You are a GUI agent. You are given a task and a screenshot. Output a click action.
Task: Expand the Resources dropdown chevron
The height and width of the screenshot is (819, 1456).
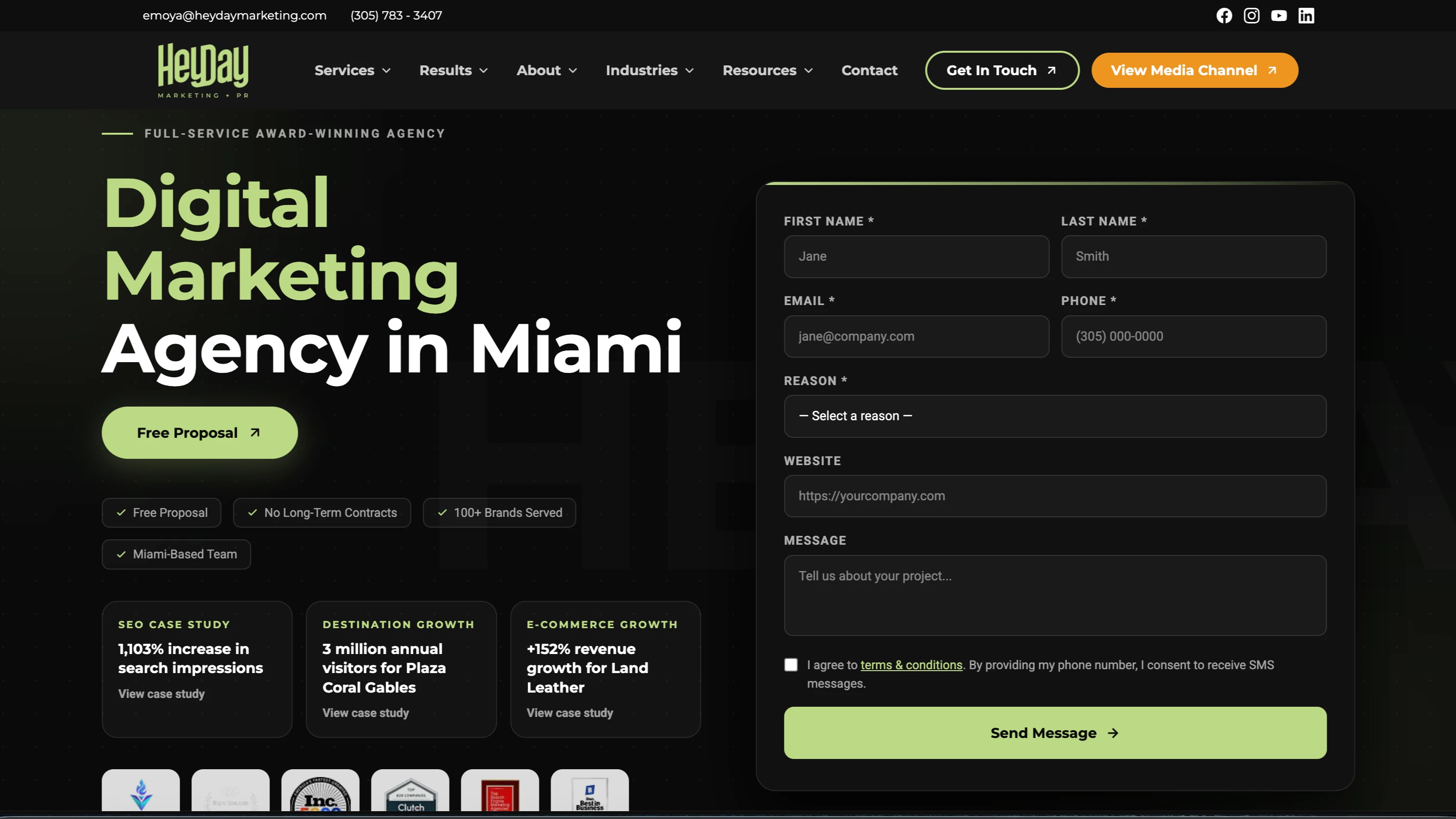pos(808,71)
